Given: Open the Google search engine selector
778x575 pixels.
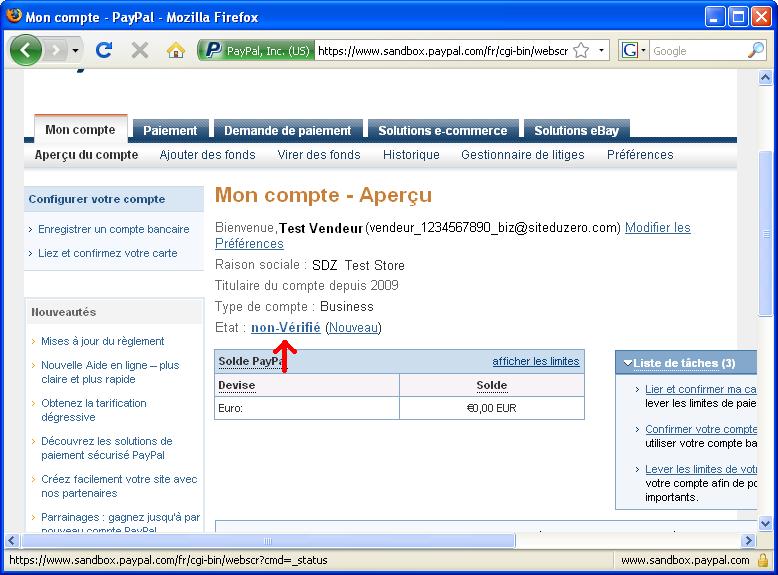Looking at the screenshot, I should click(634, 51).
